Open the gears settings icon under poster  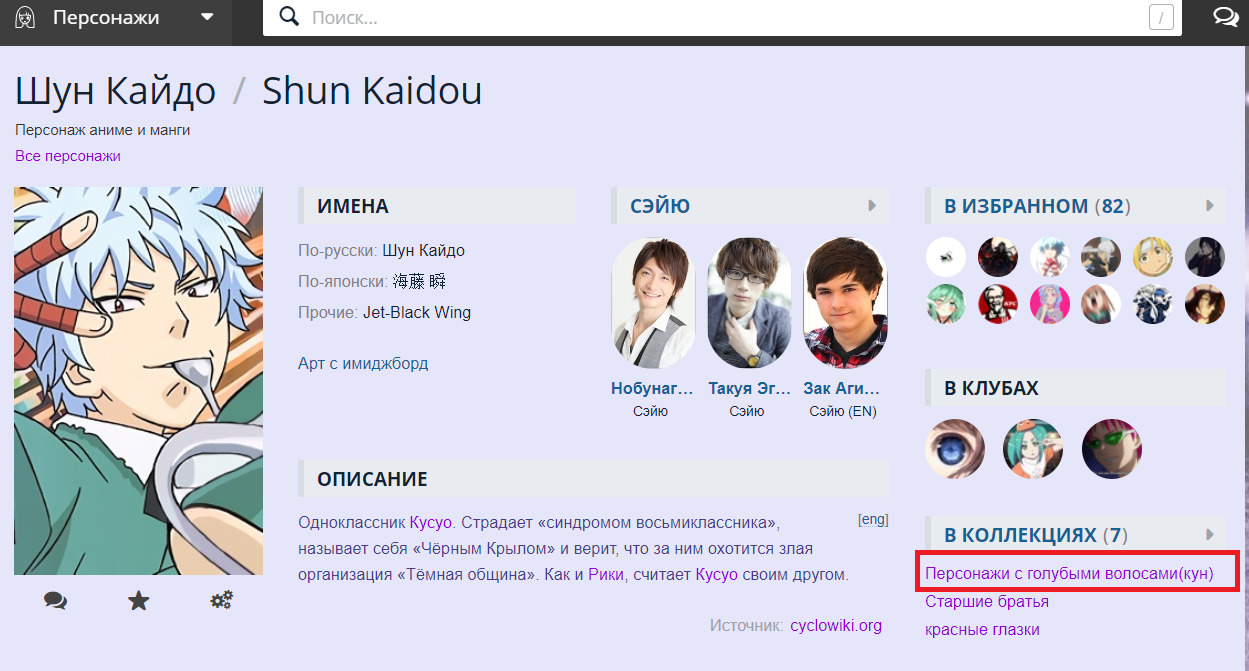point(221,600)
